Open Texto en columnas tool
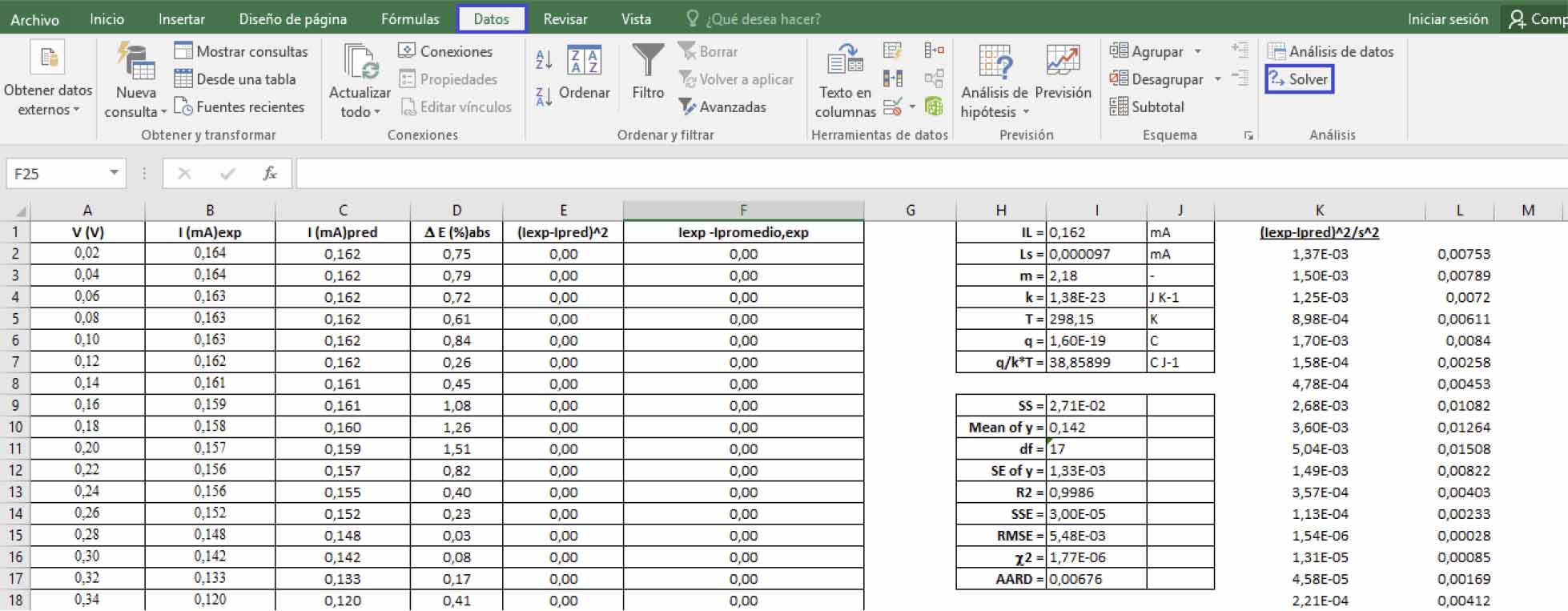The height and width of the screenshot is (611, 1568). tap(845, 80)
